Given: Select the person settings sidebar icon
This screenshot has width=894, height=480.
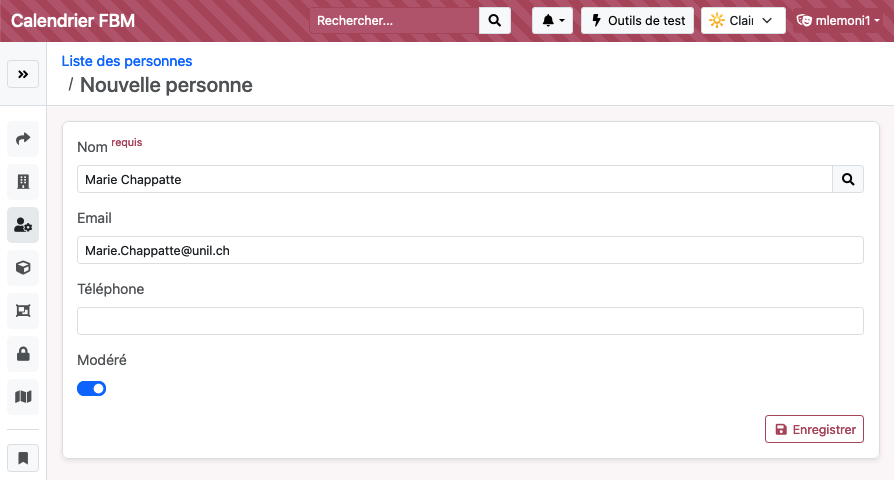Looking at the screenshot, I should click(23, 225).
